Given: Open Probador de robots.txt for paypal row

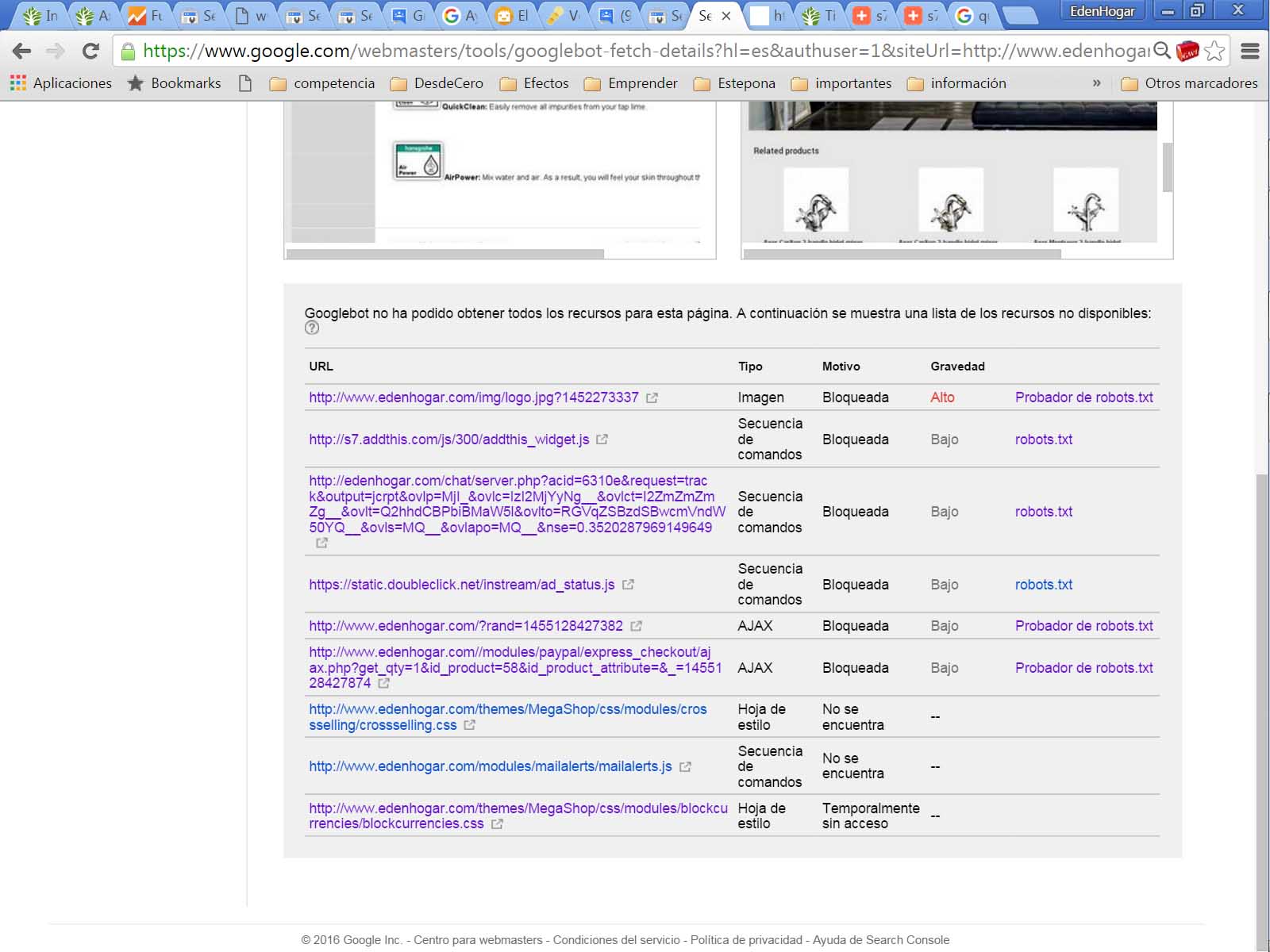Looking at the screenshot, I should coord(1084,668).
